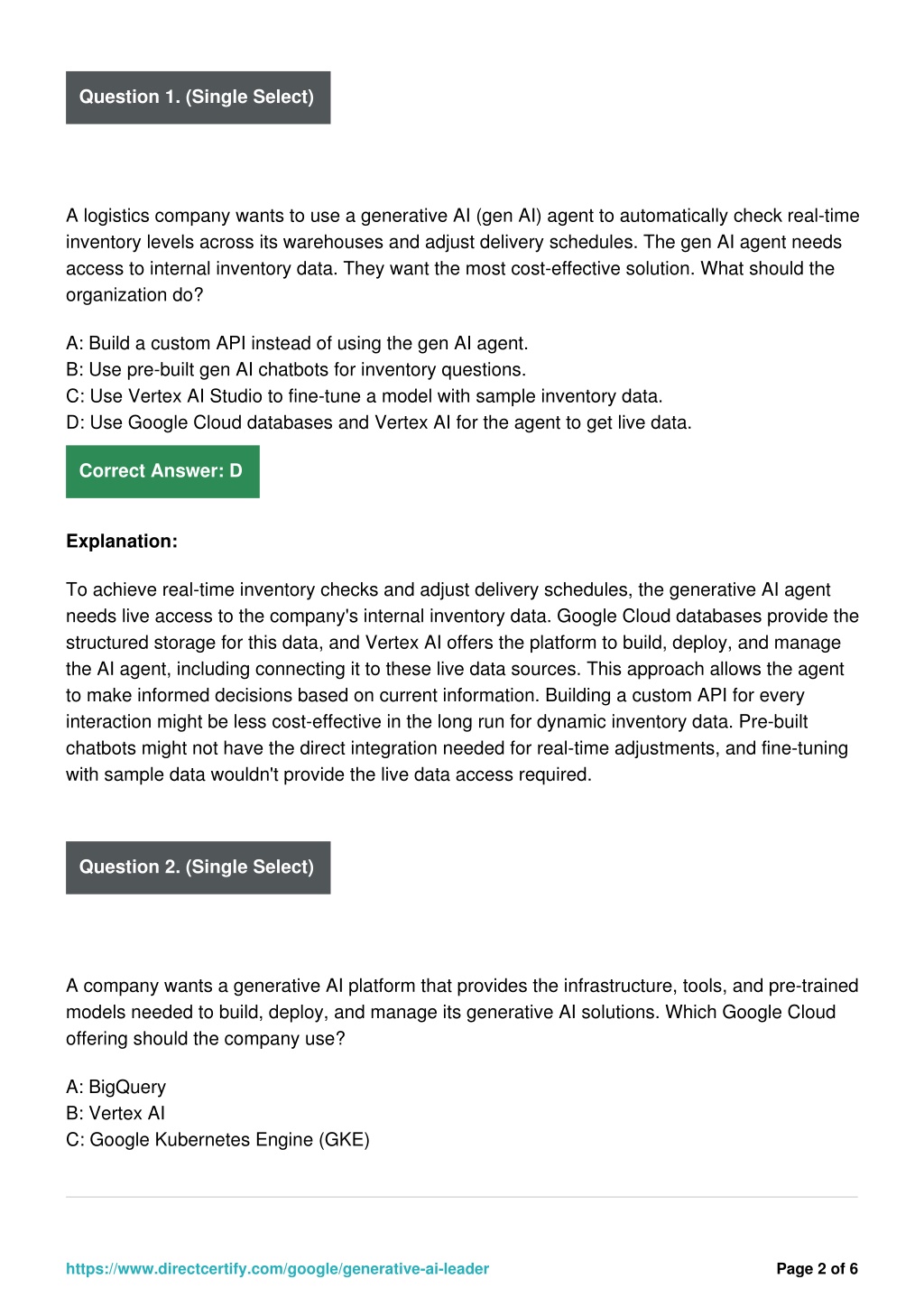Click the green Correct Answer: D badge
924x1307 pixels.
coord(162,471)
